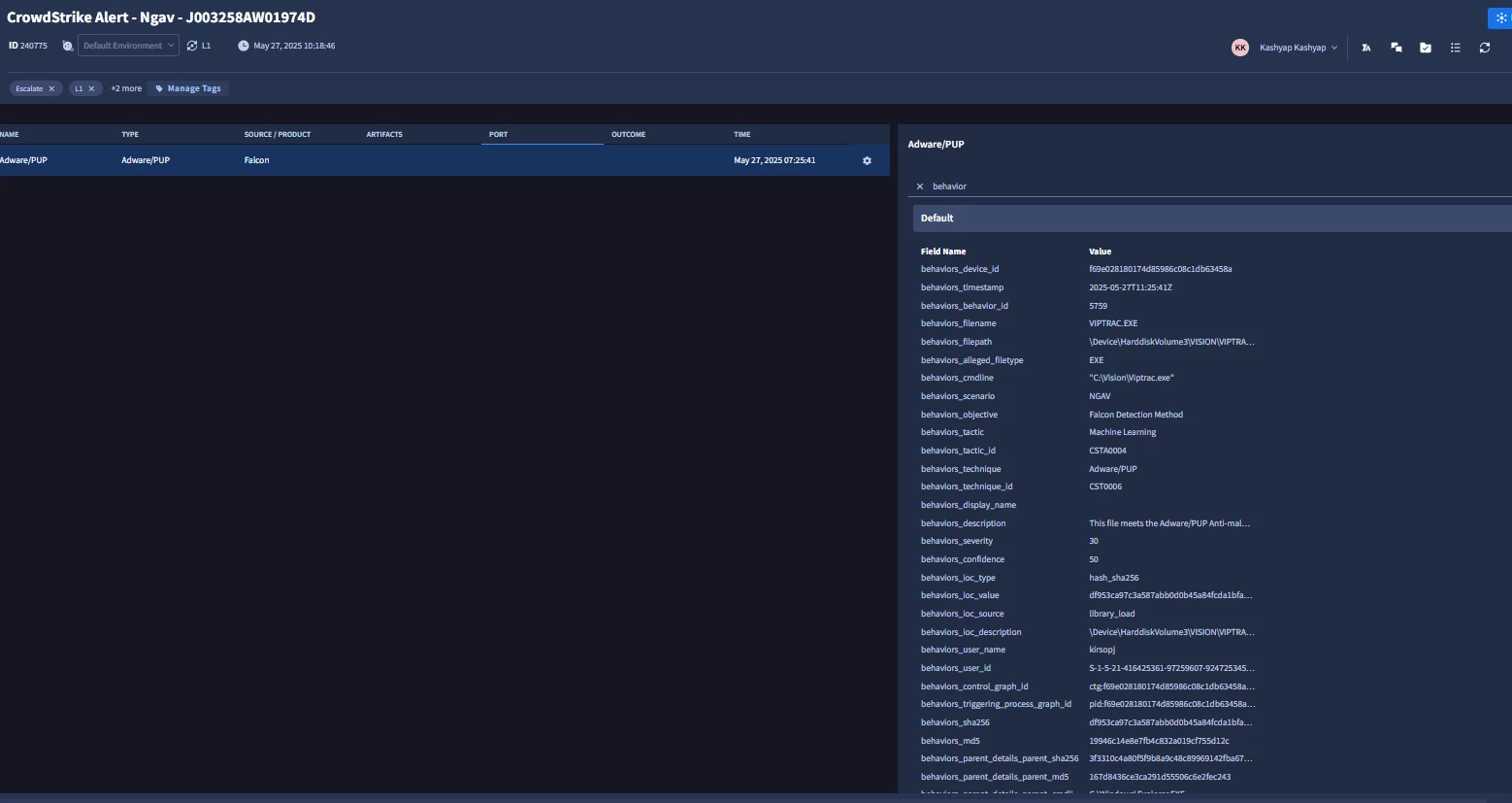Click the behaviors_device_id field

click(x=960, y=269)
